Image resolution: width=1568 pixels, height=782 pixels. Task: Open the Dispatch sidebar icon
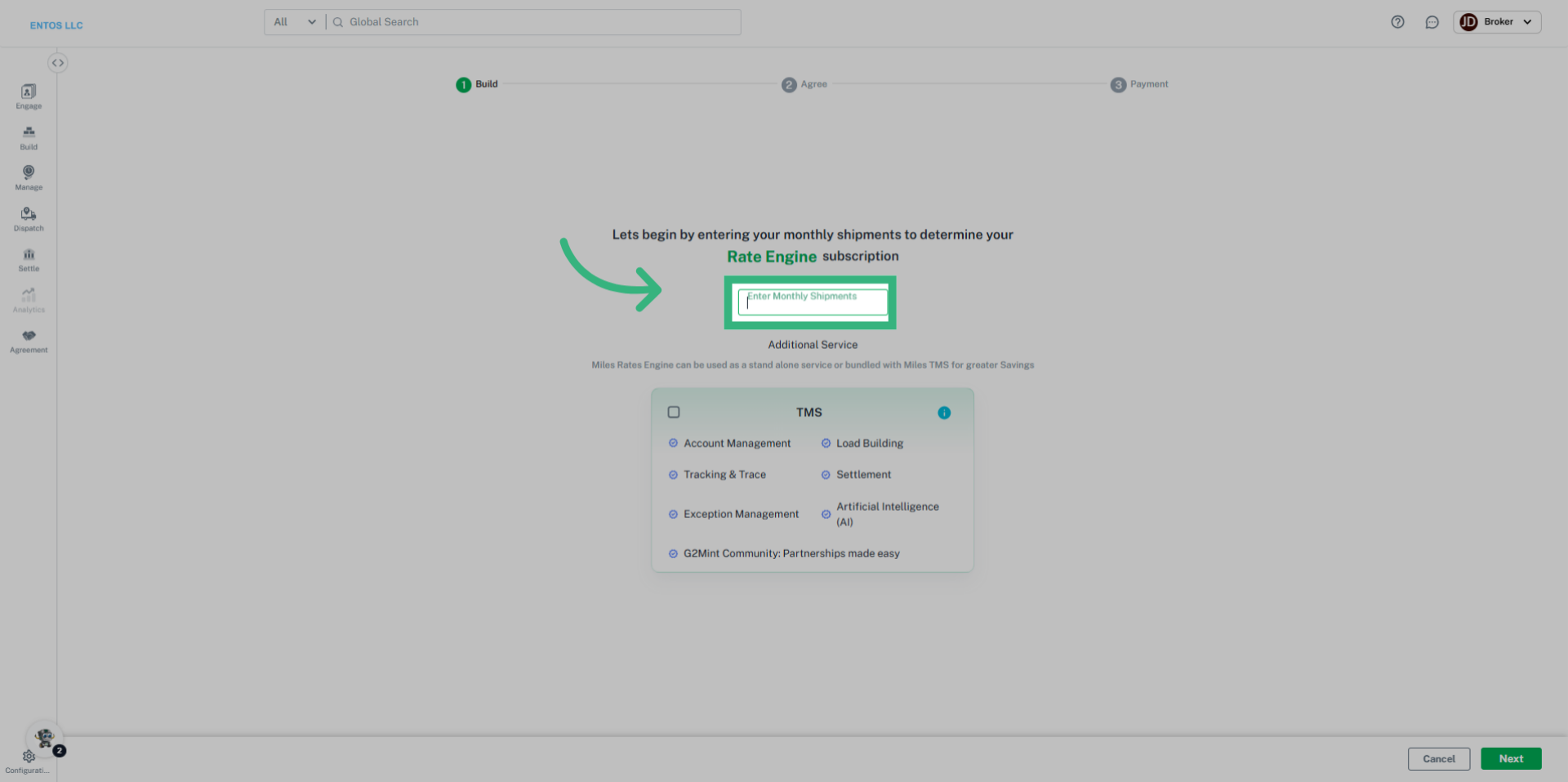[x=29, y=217]
